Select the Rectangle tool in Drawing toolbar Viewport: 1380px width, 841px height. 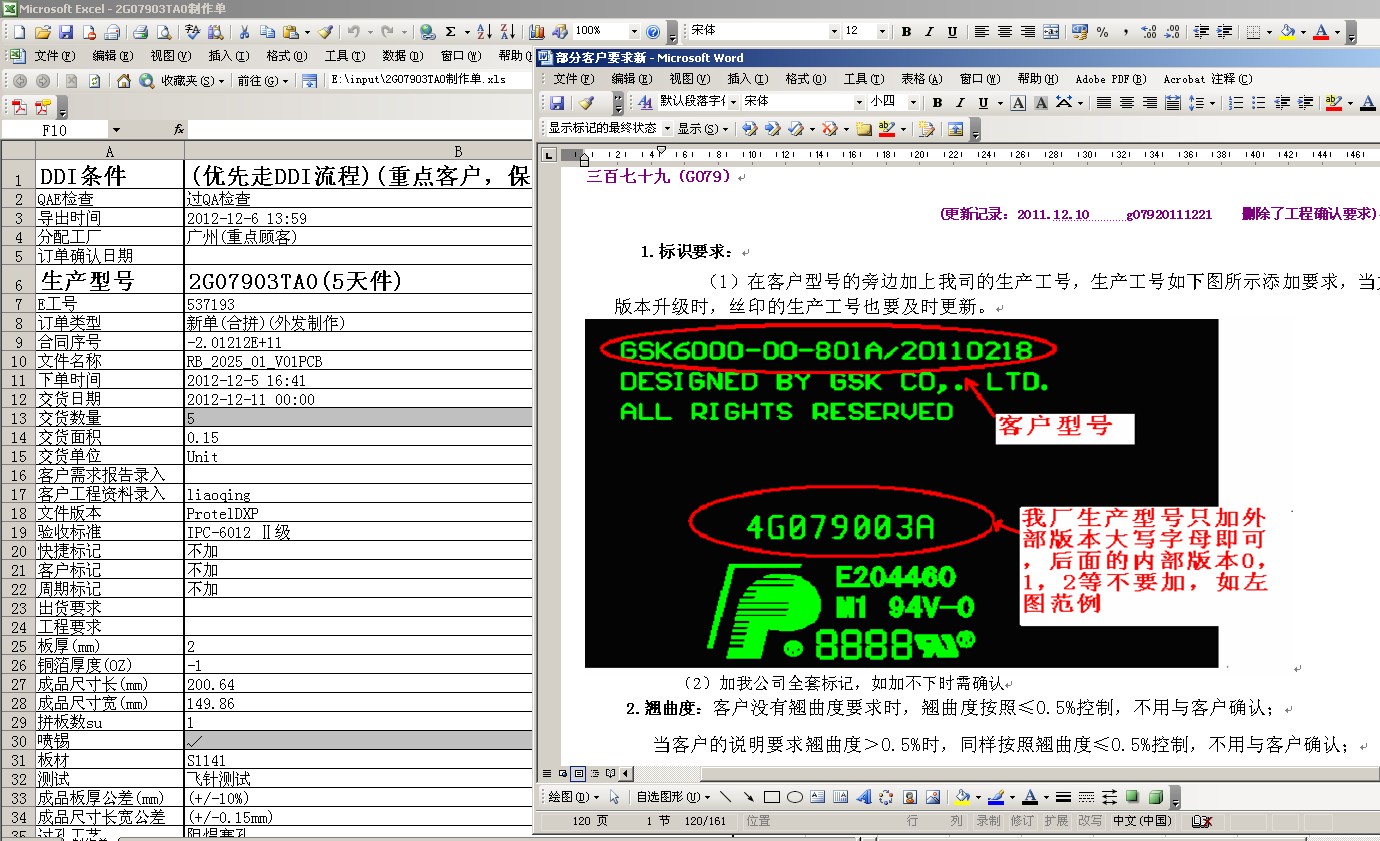[x=771, y=797]
